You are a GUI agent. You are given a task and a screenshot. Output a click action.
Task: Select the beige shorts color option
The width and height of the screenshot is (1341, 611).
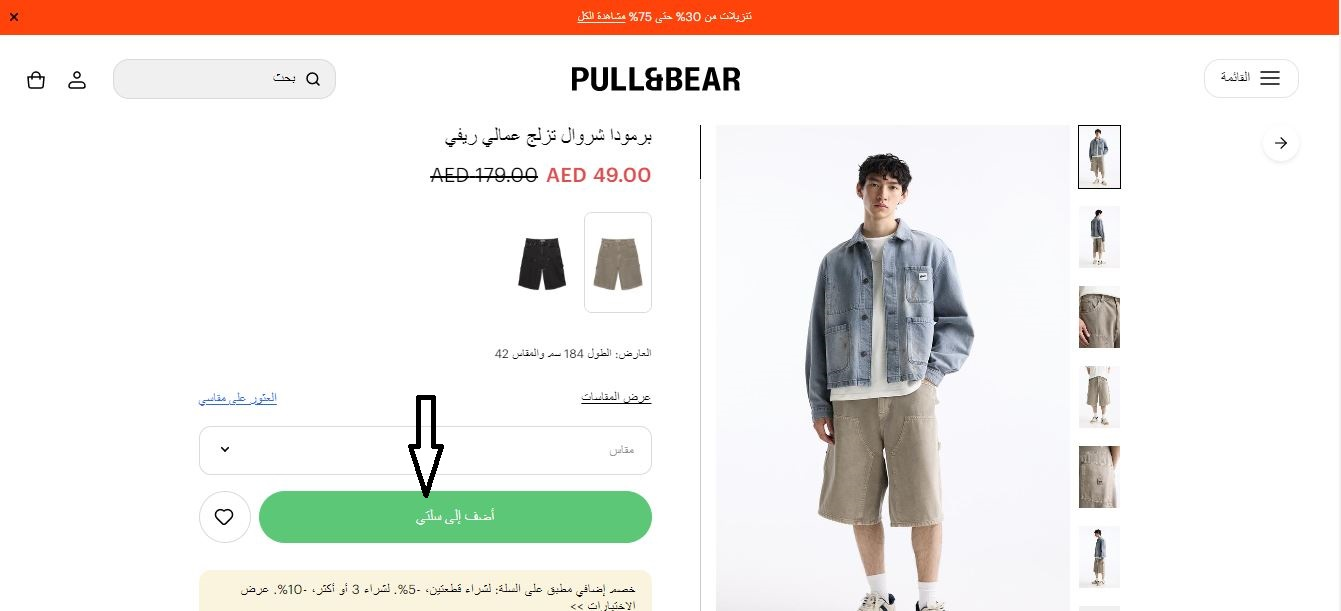pos(618,262)
